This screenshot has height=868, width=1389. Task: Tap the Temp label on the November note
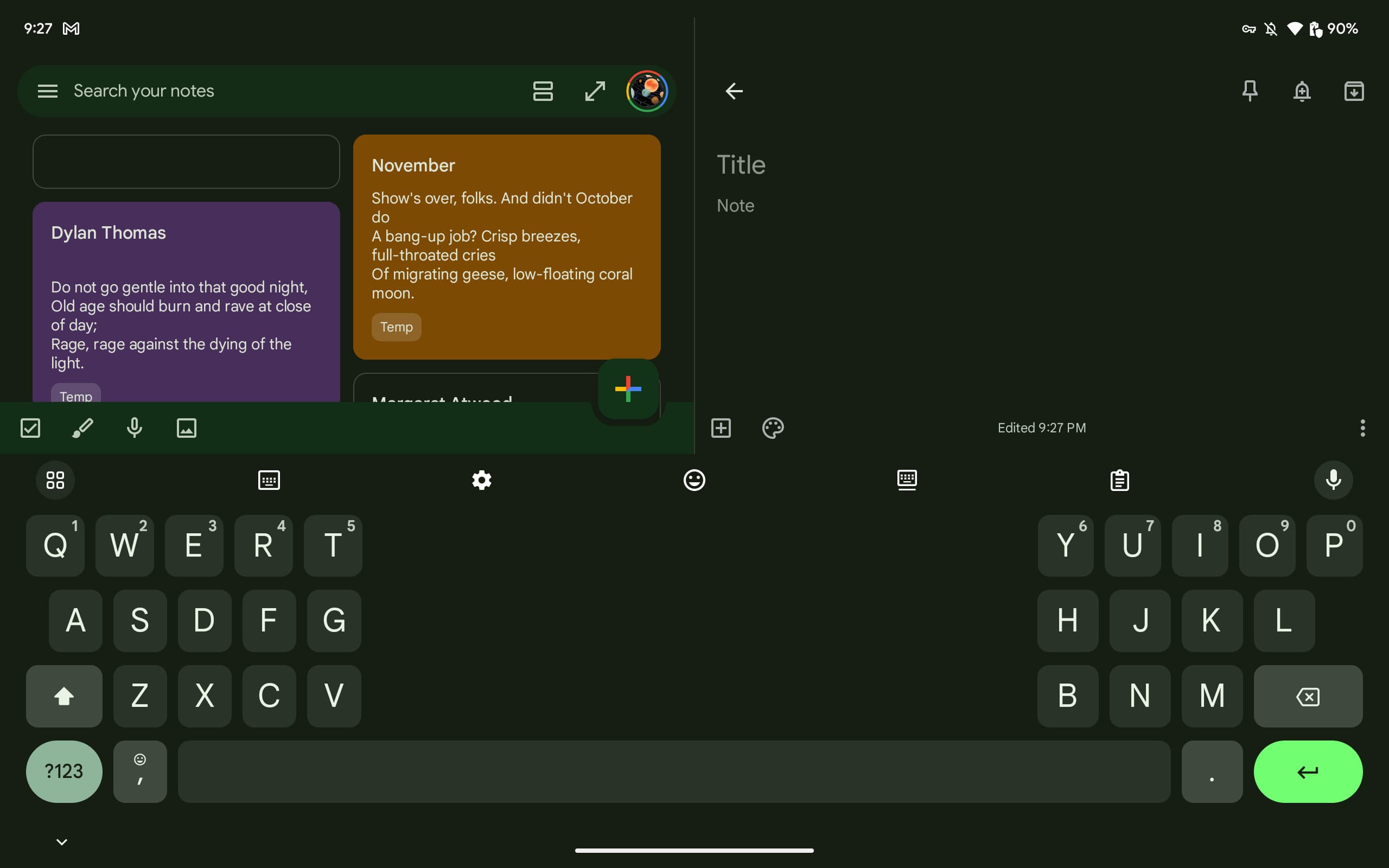pyautogui.click(x=396, y=327)
